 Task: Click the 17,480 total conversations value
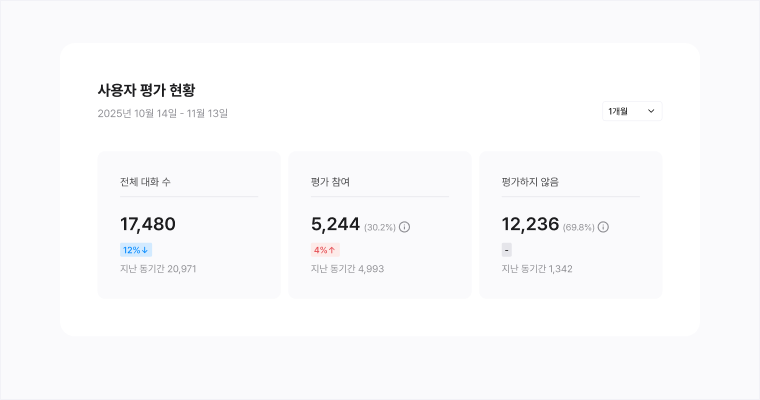pos(148,224)
